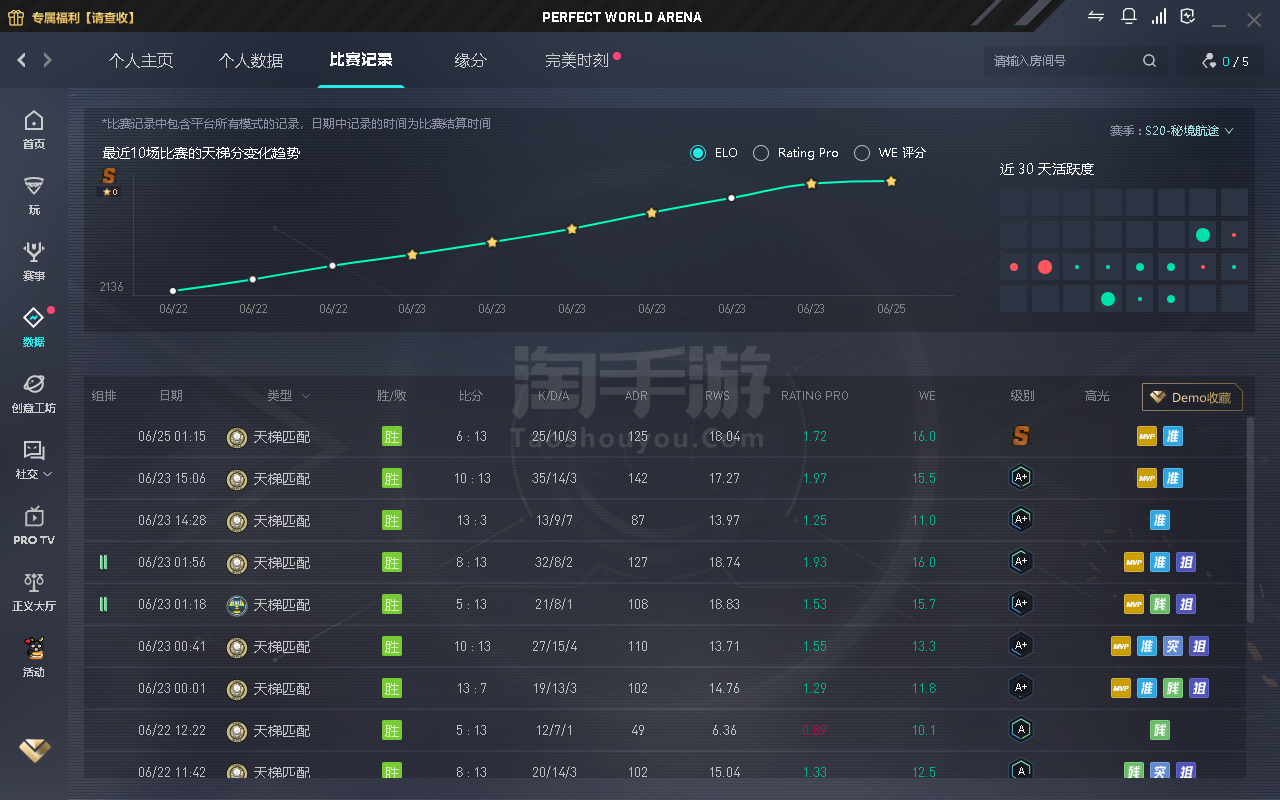Select the ELO radio button
The image size is (1280, 800).
click(698, 153)
